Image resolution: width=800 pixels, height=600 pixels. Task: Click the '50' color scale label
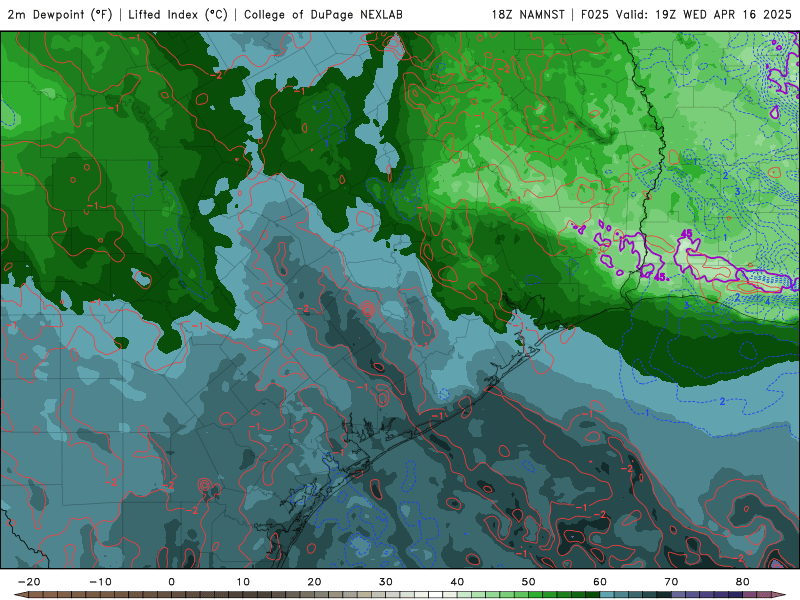coord(529,582)
